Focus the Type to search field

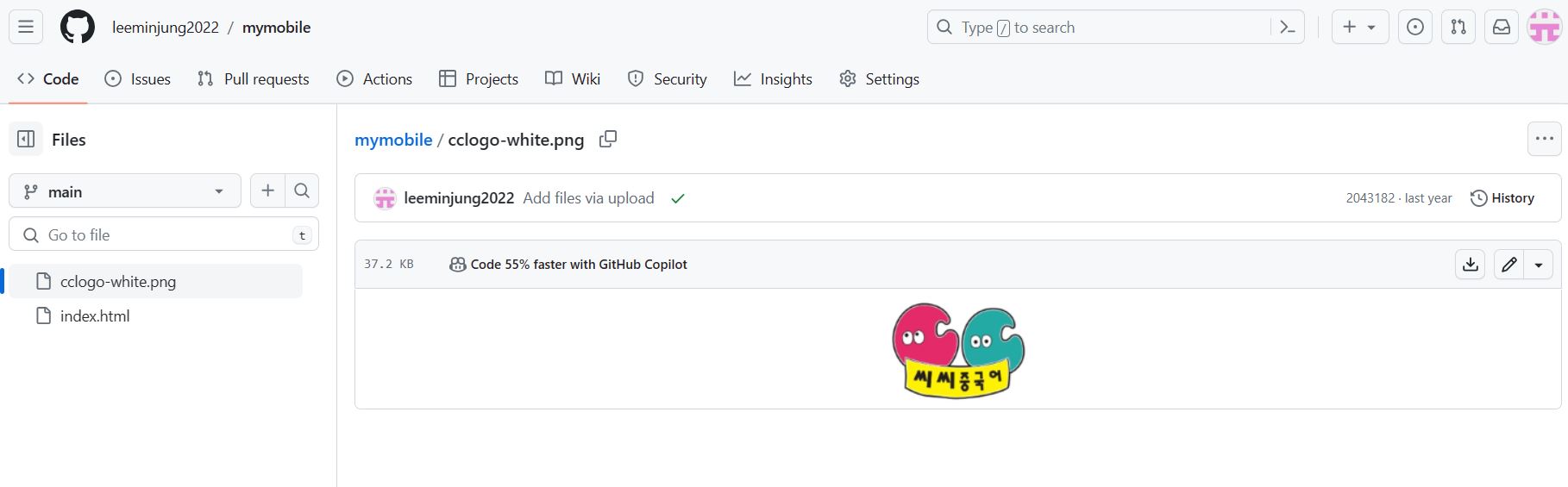pos(1115,27)
